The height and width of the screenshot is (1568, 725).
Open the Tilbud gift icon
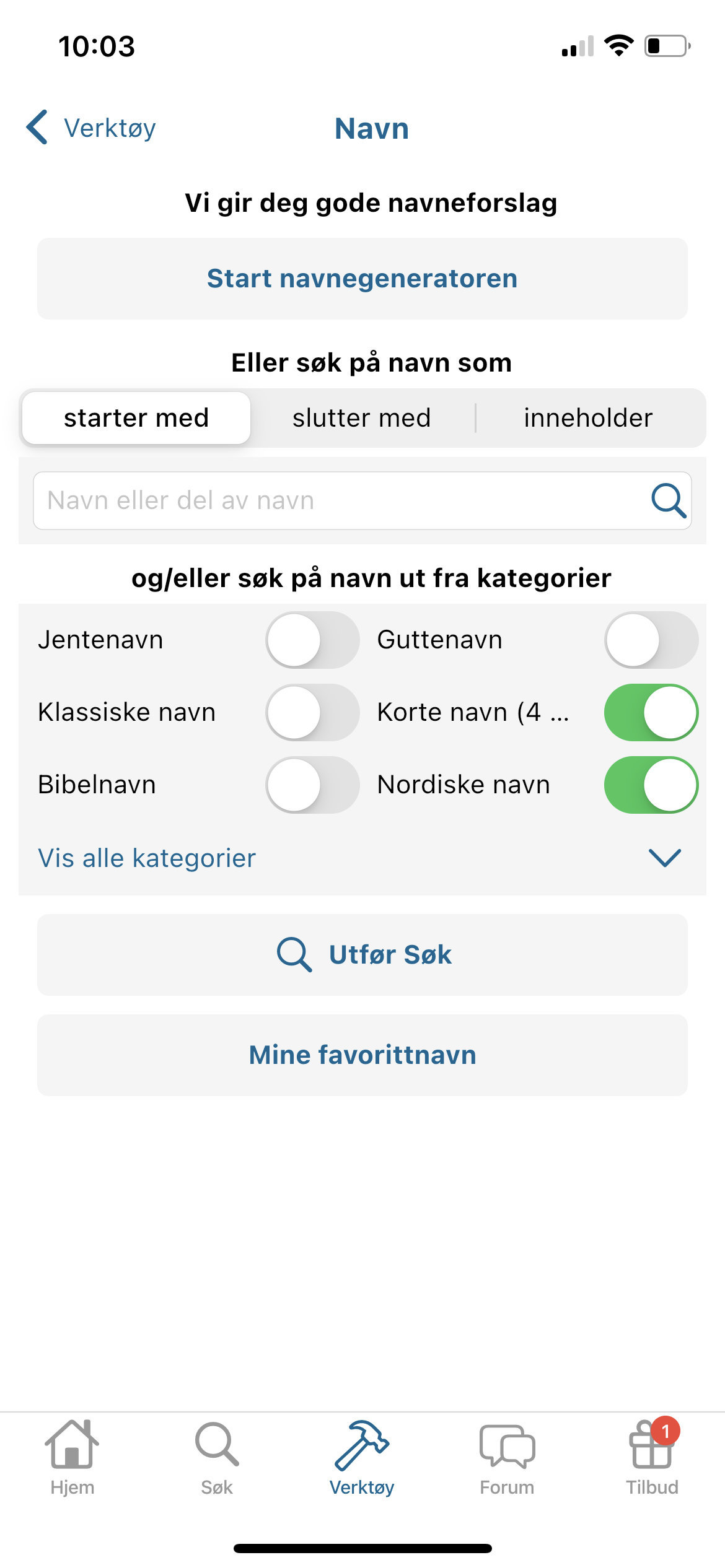click(x=651, y=1445)
